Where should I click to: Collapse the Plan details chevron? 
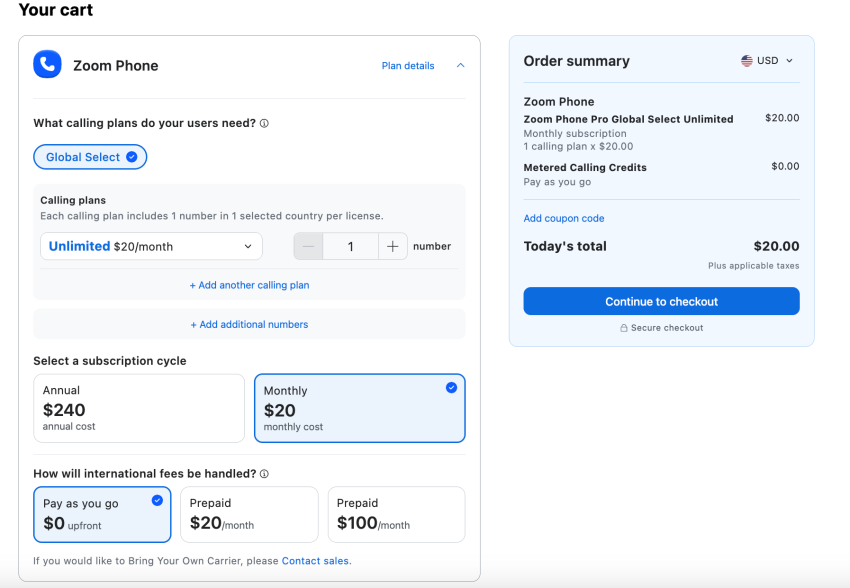(x=460, y=66)
